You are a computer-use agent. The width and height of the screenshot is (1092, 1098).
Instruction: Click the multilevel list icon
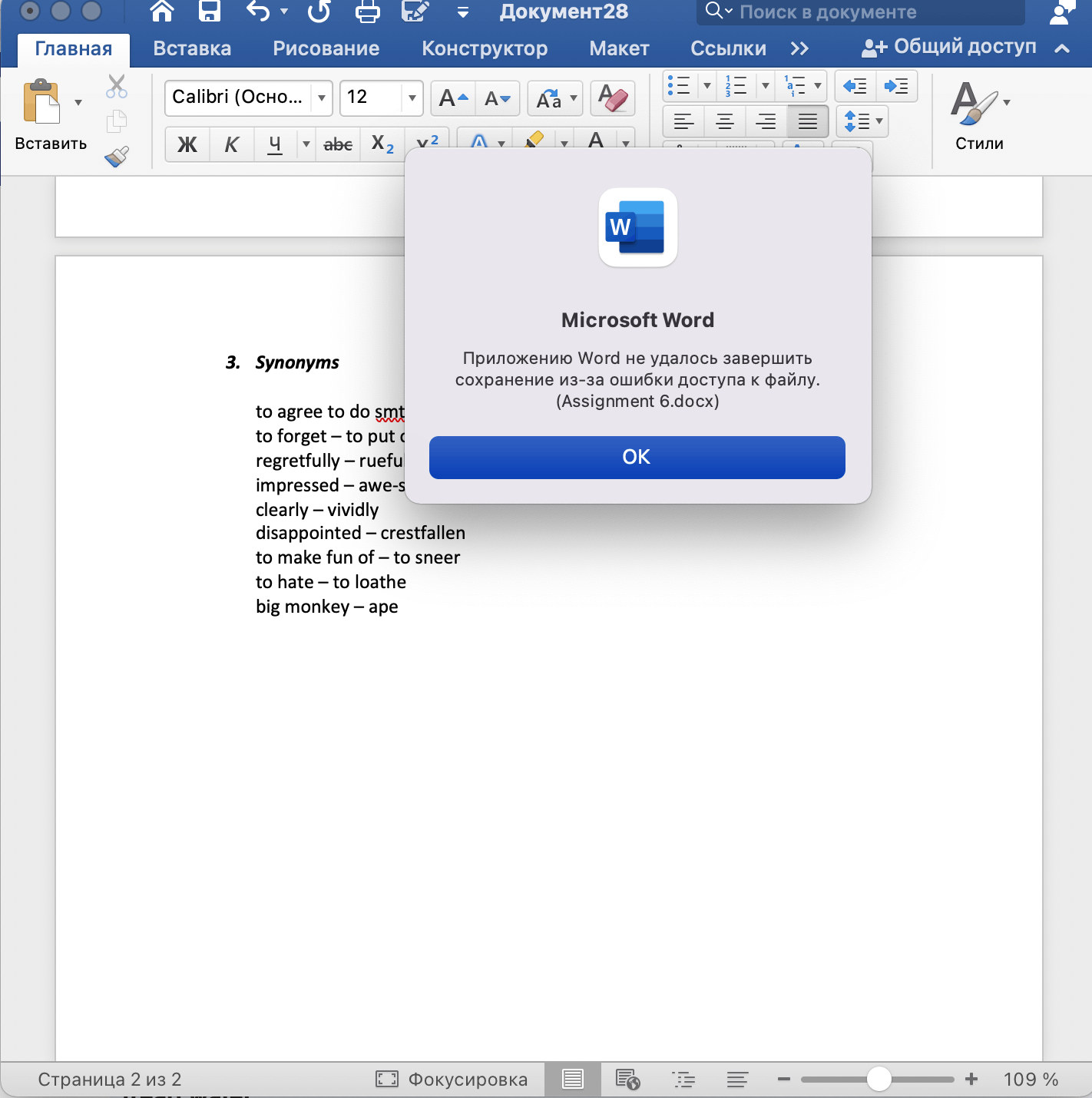[x=796, y=86]
